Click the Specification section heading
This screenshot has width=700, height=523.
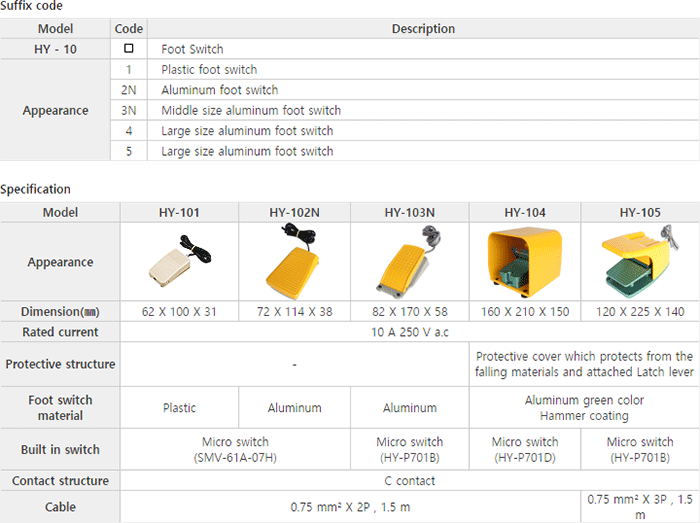tap(36, 189)
